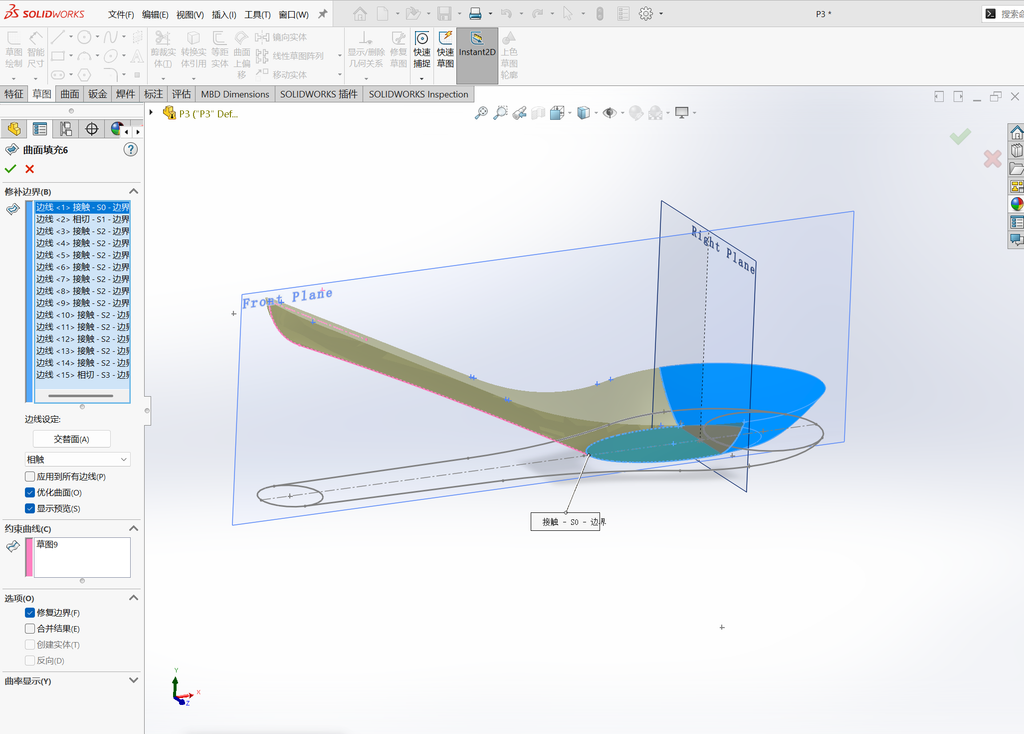Expand the 曲率显示(Y) section
The width and height of the screenshot is (1024, 734).
[133, 680]
